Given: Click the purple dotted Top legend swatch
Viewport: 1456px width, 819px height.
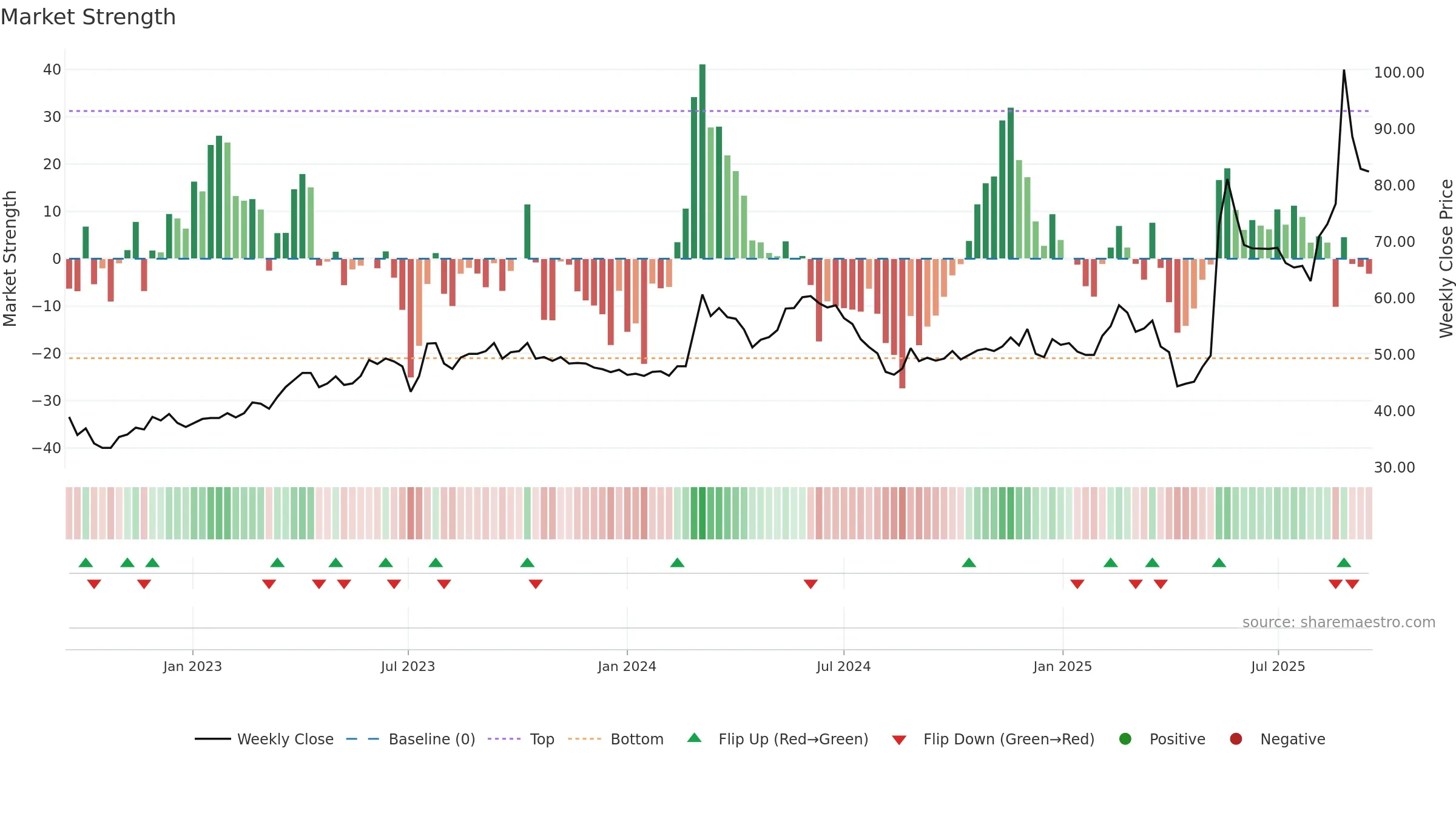Looking at the screenshot, I should (x=504, y=739).
